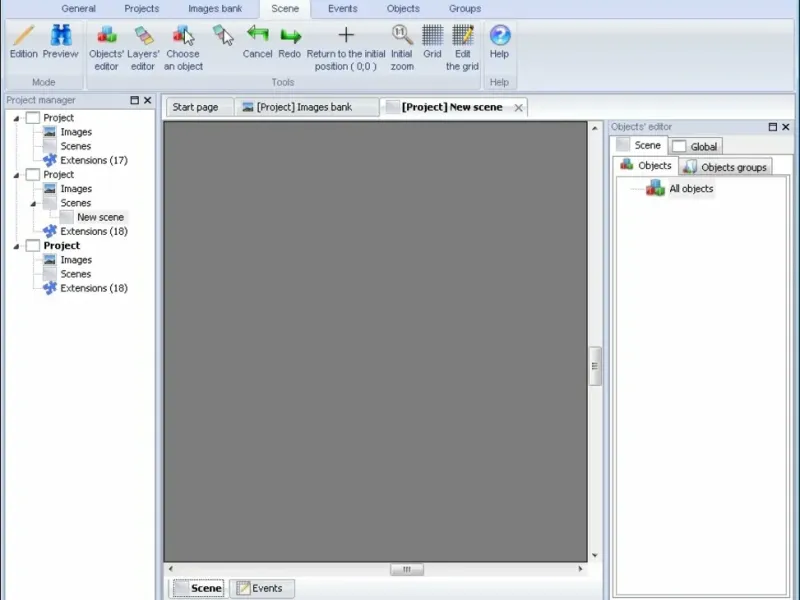Collapse the second Project tree node
This screenshot has height=600, width=800.
click(16, 175)
